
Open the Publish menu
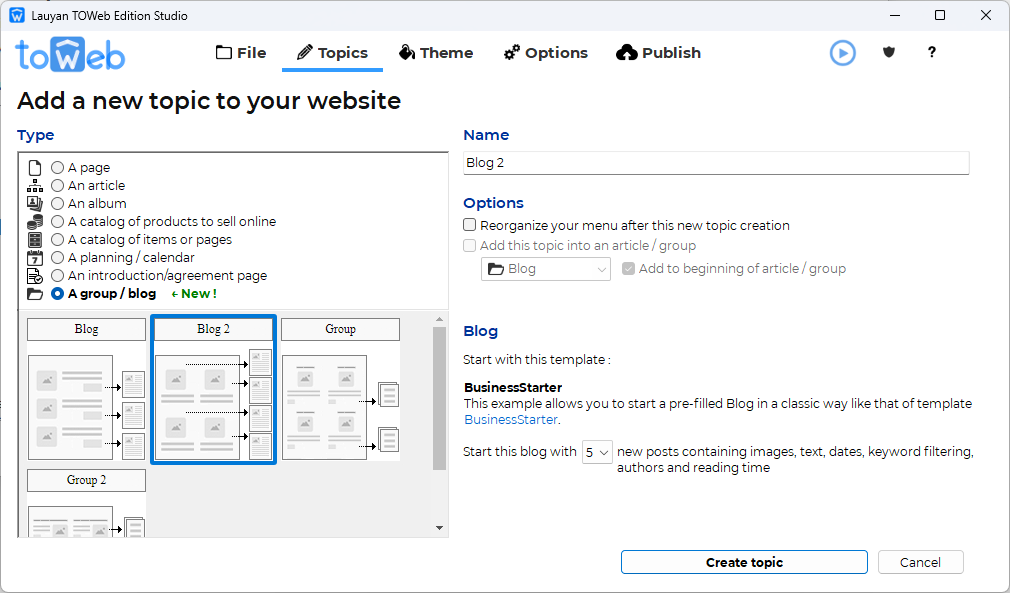(658, 53)
